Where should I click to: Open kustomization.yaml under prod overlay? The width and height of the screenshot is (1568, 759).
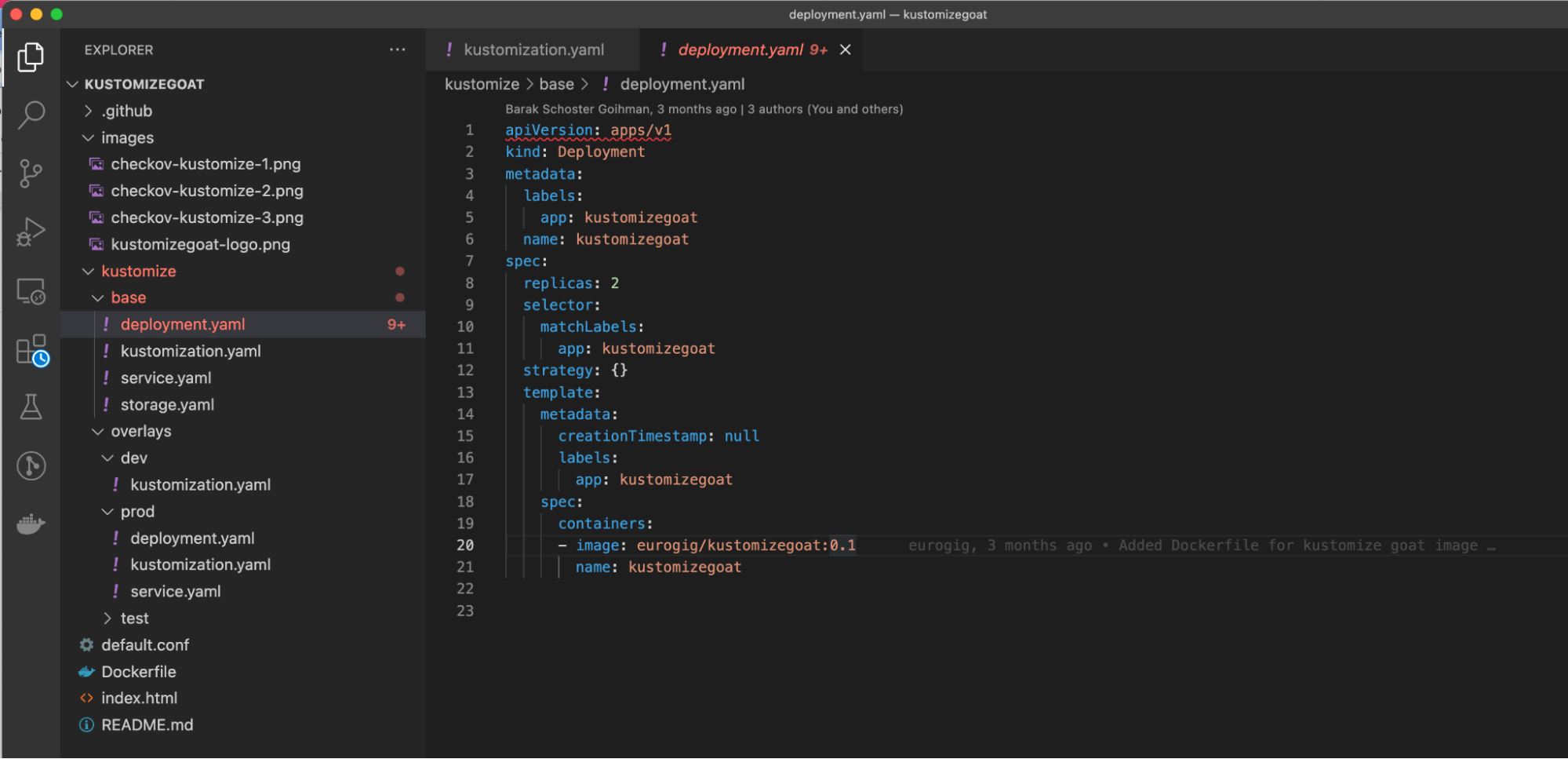243,564
